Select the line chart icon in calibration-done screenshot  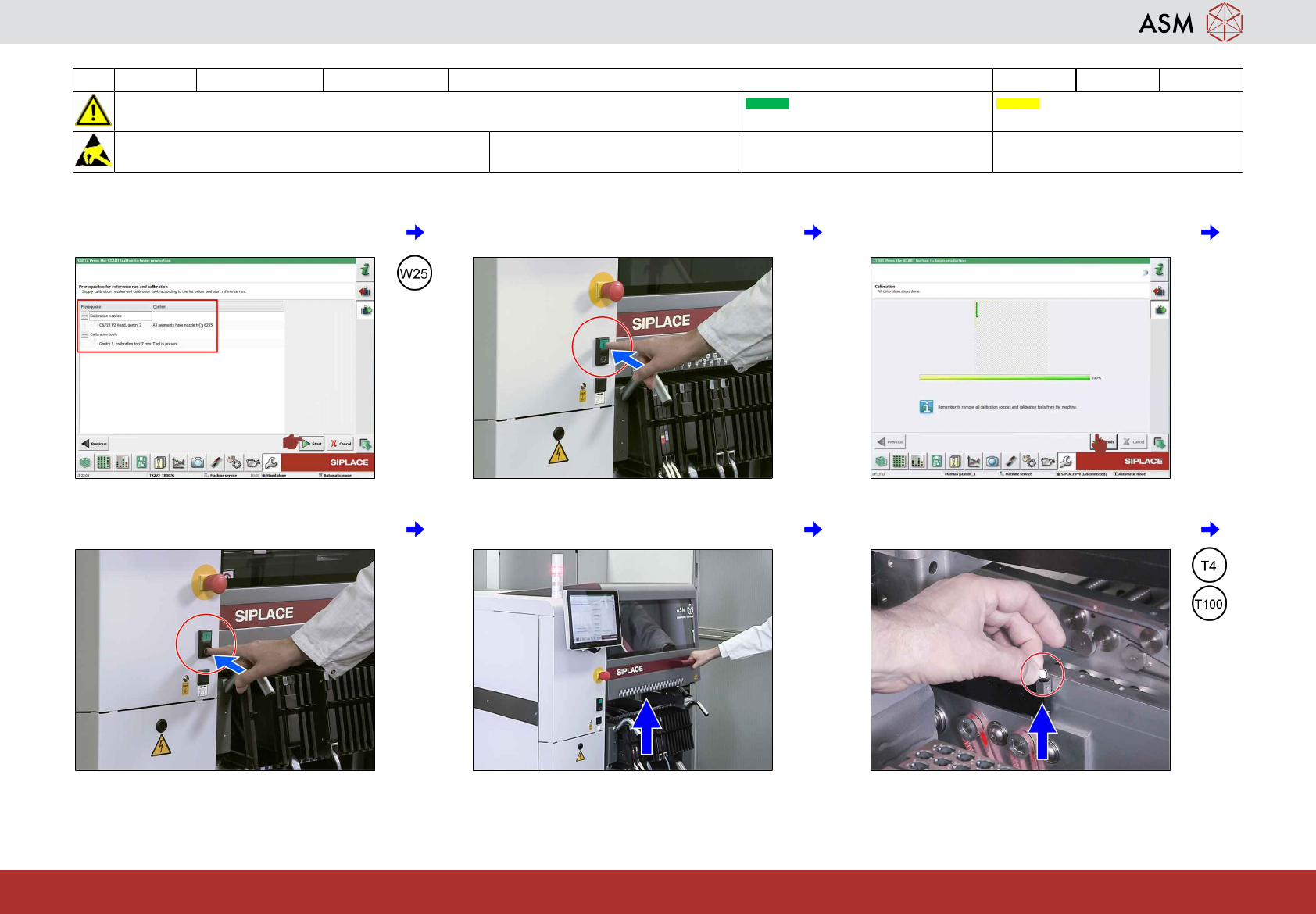click(x=974, y=461)
